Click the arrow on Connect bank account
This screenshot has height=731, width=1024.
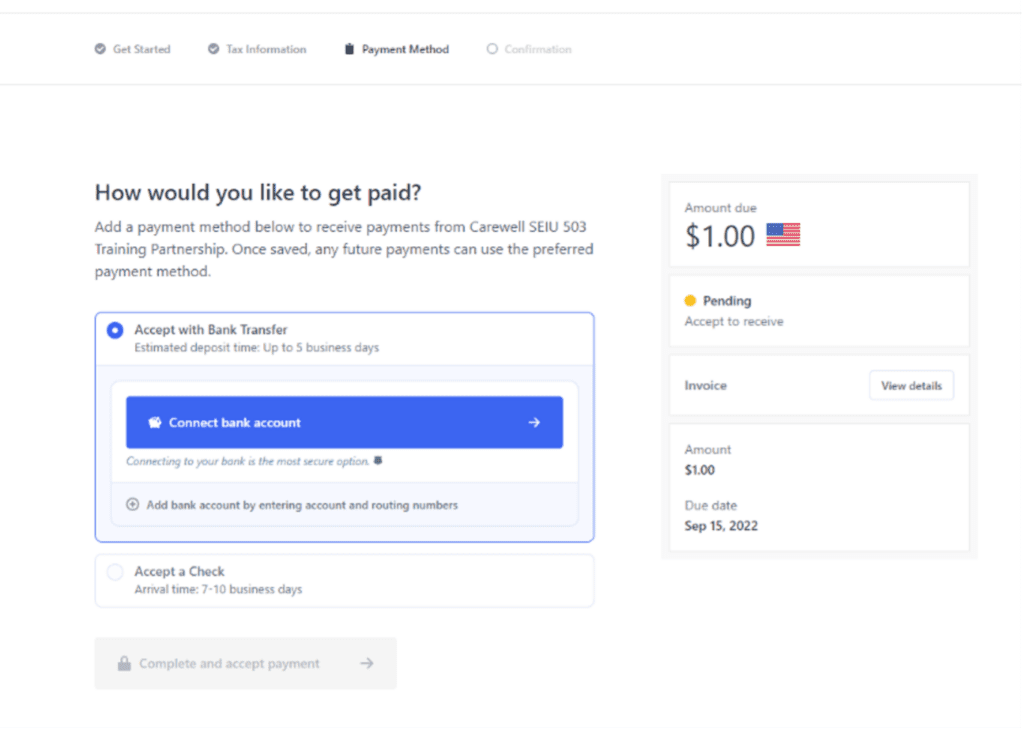click(x=534, y=423)
